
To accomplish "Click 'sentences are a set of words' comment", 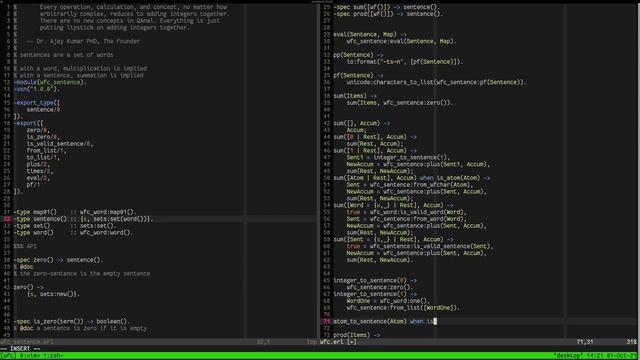I will (x=67, y=55).
